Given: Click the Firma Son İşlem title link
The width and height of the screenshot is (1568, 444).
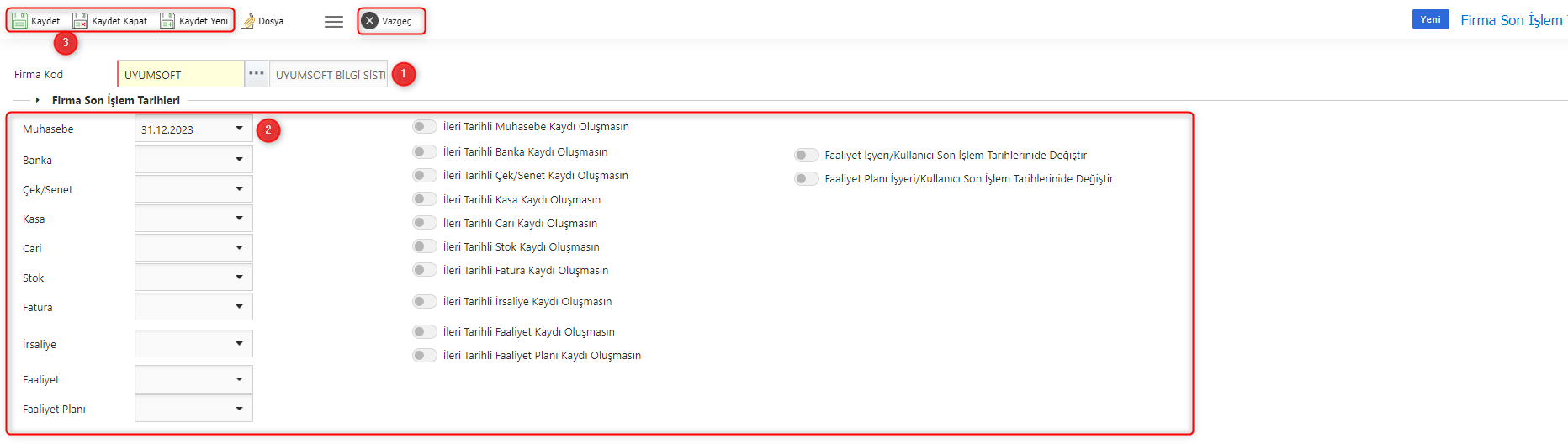Looking at the screenshot, I should pos(1511,20).
